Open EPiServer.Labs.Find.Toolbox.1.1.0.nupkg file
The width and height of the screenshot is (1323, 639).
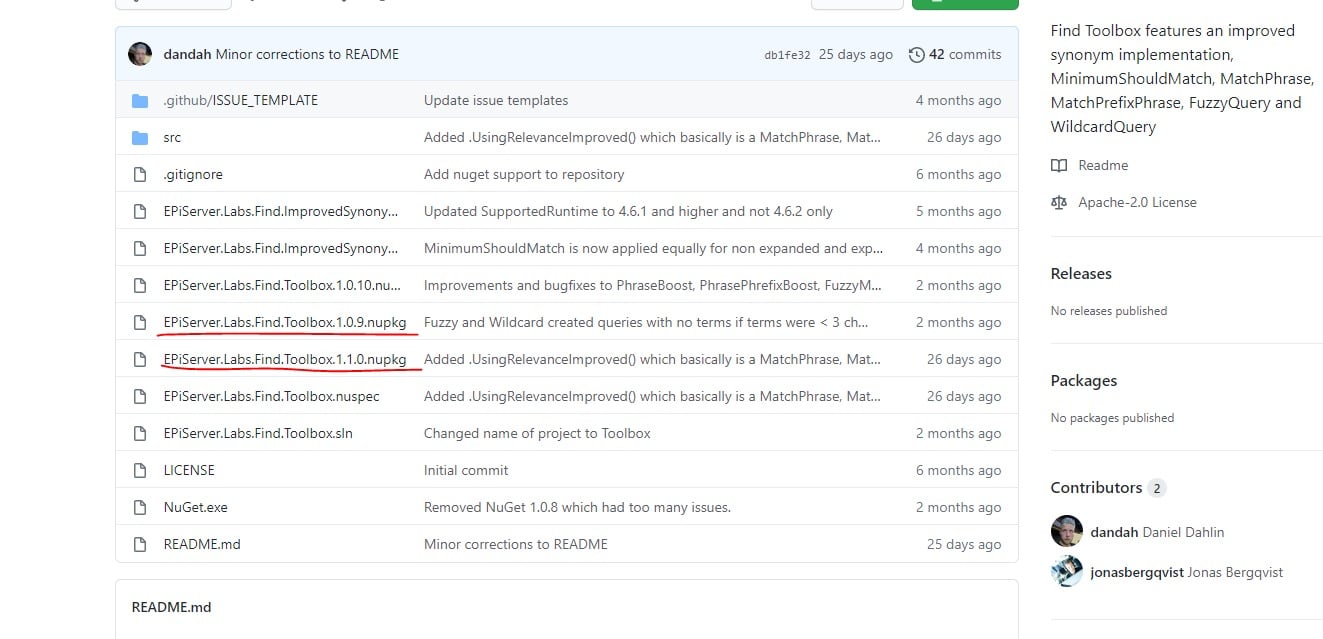(x=285, y=359)
